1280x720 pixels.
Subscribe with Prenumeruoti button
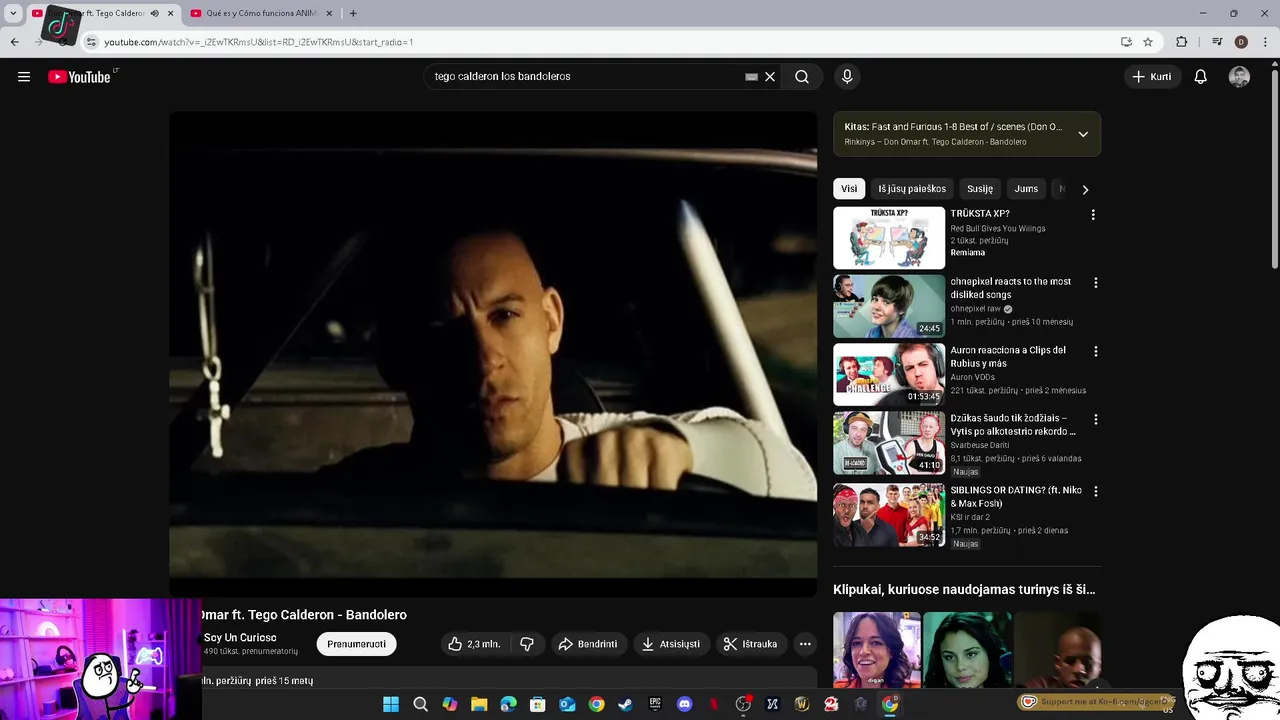click(356, 644)
